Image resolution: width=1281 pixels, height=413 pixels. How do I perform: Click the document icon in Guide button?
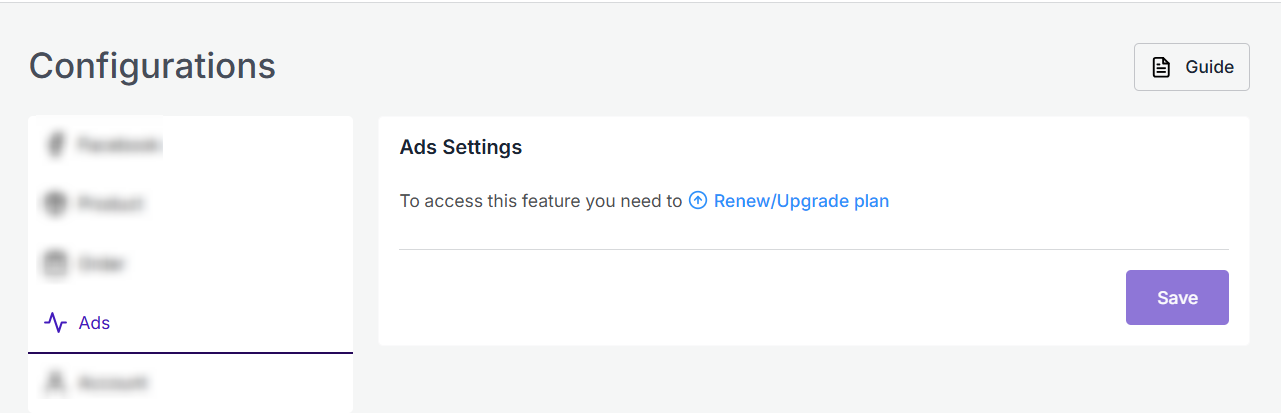1161,68
